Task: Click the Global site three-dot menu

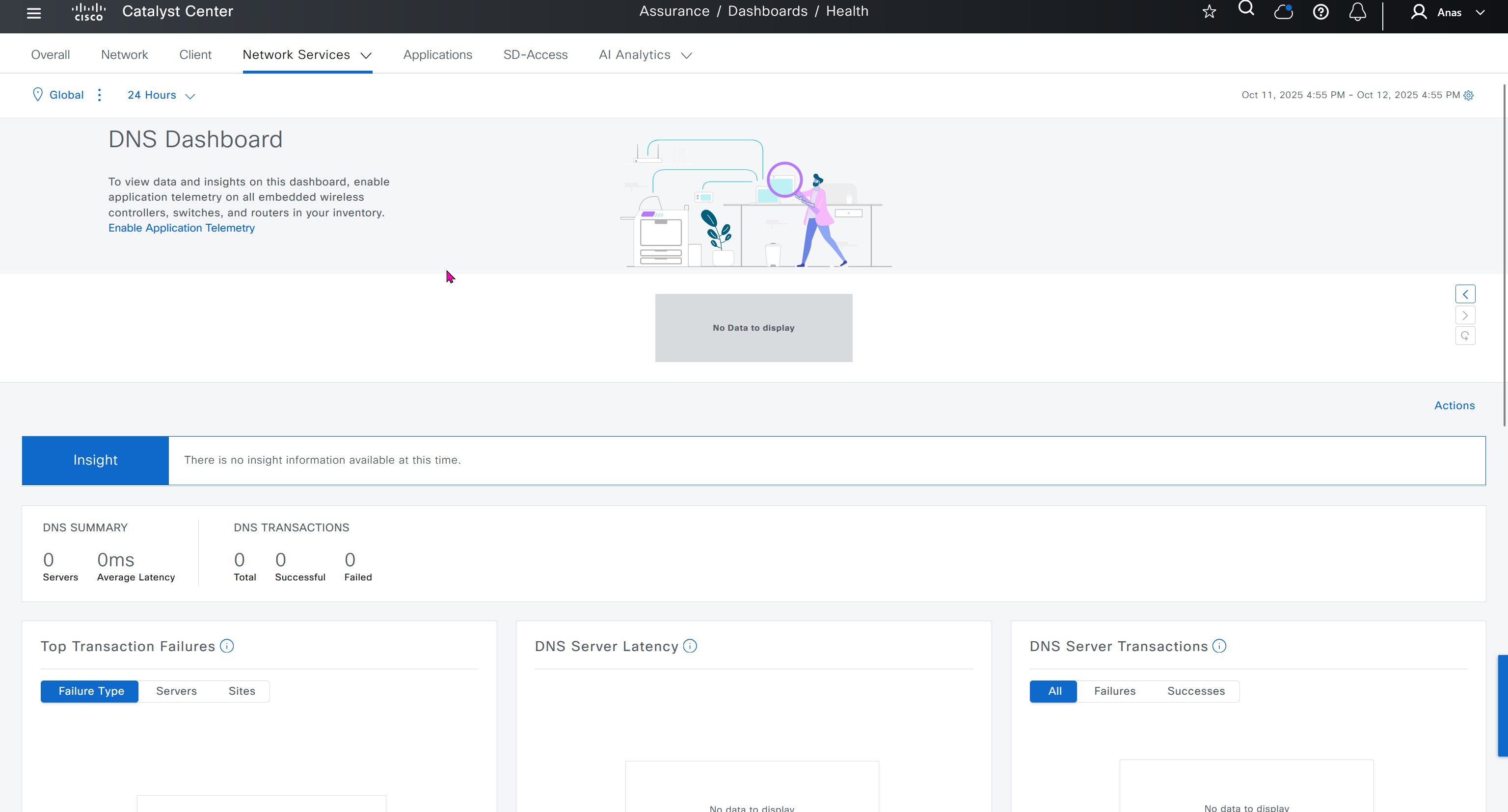Action: pos(100,95)
